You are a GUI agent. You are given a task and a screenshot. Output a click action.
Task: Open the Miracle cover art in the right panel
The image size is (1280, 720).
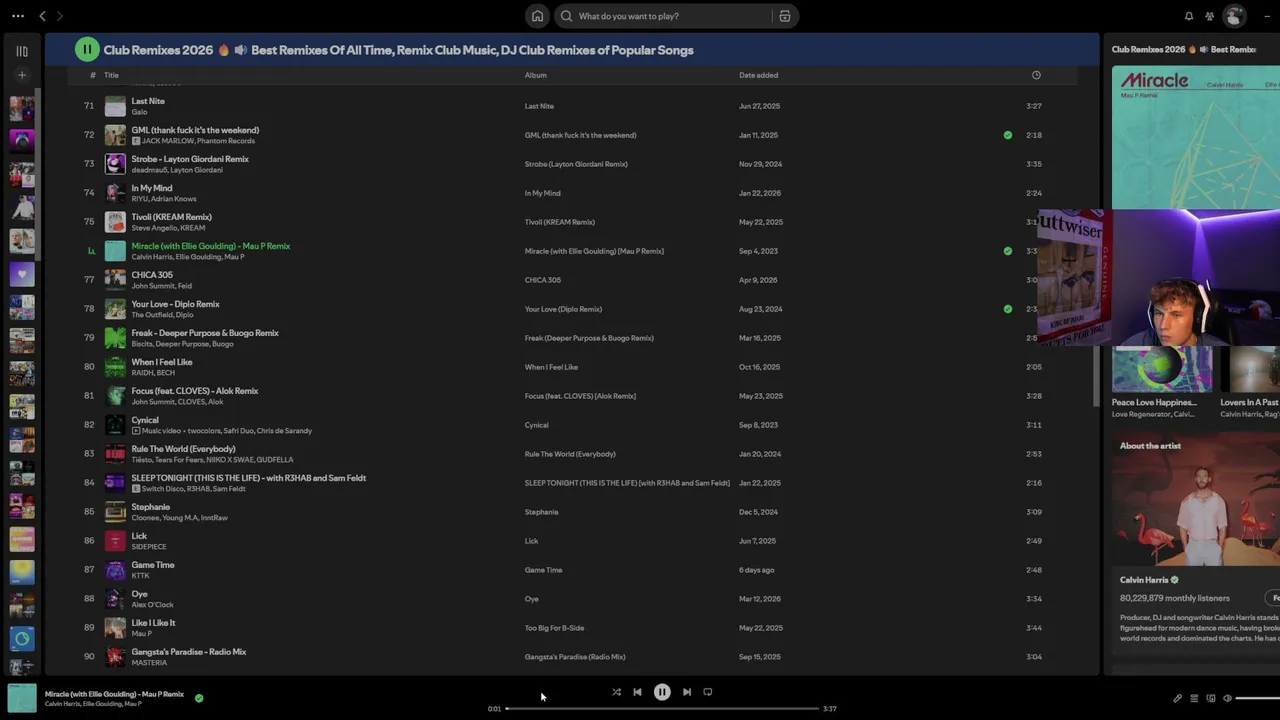1196,138
